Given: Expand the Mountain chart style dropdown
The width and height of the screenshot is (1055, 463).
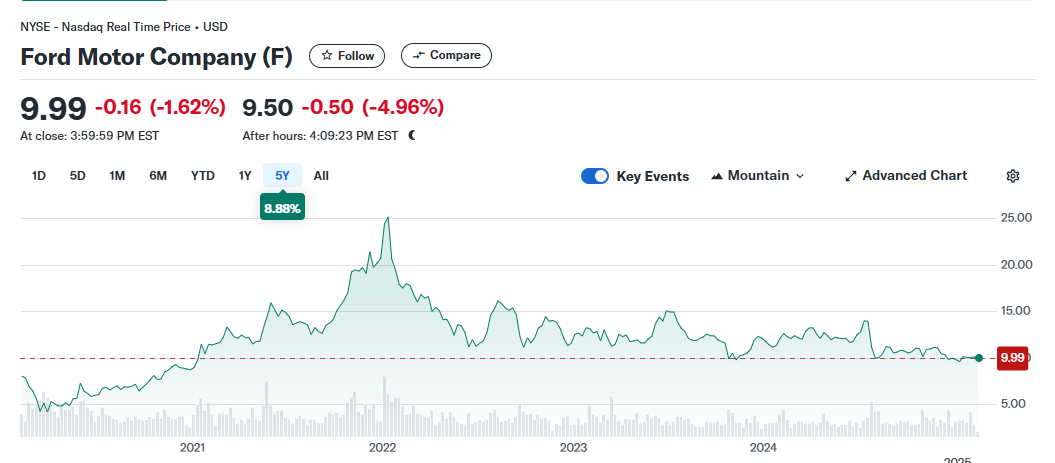Looking at the screenshot, I should tap(798, 176).
